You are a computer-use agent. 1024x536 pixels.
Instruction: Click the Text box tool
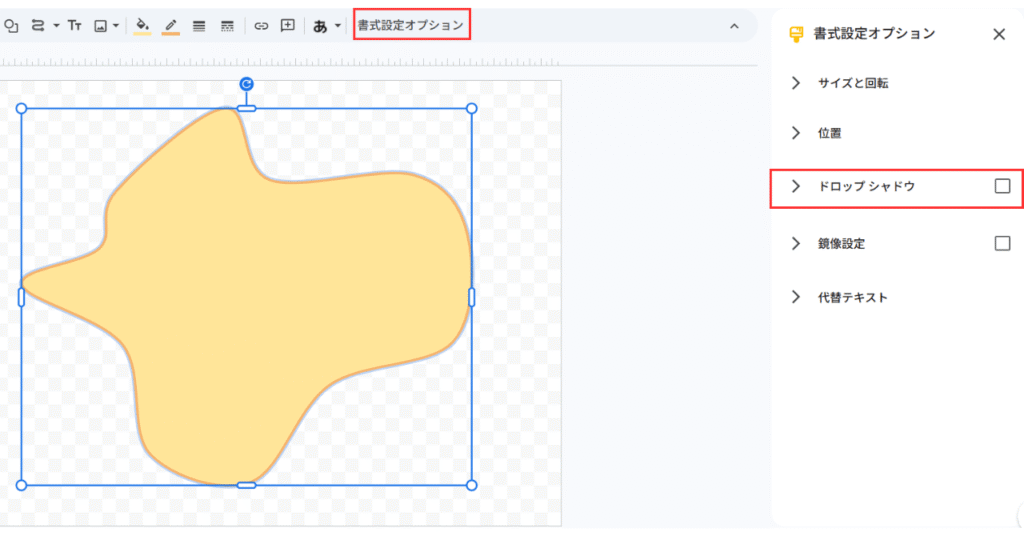[x=75, y=26]
